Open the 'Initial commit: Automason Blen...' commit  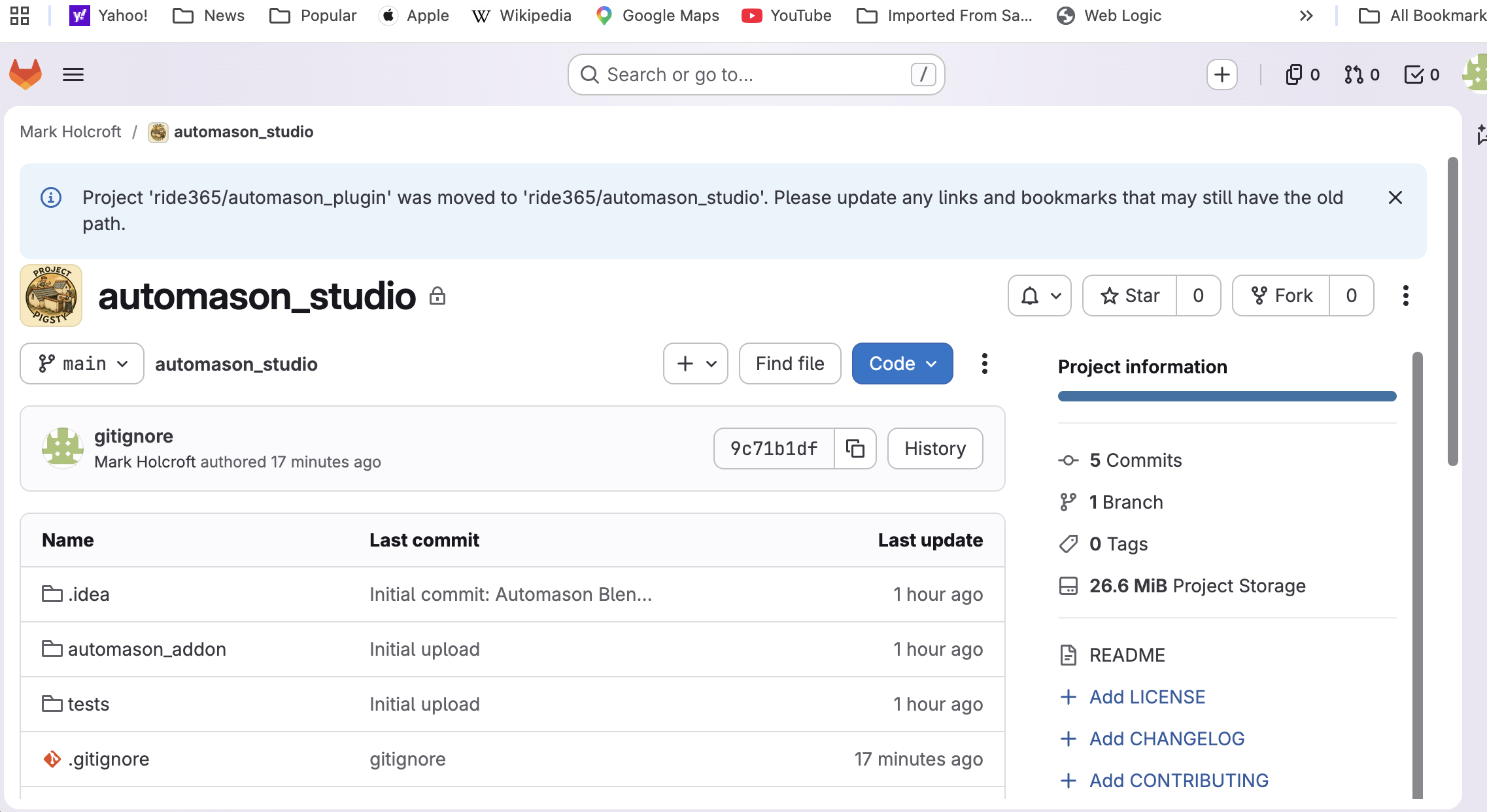click(511, 594)
